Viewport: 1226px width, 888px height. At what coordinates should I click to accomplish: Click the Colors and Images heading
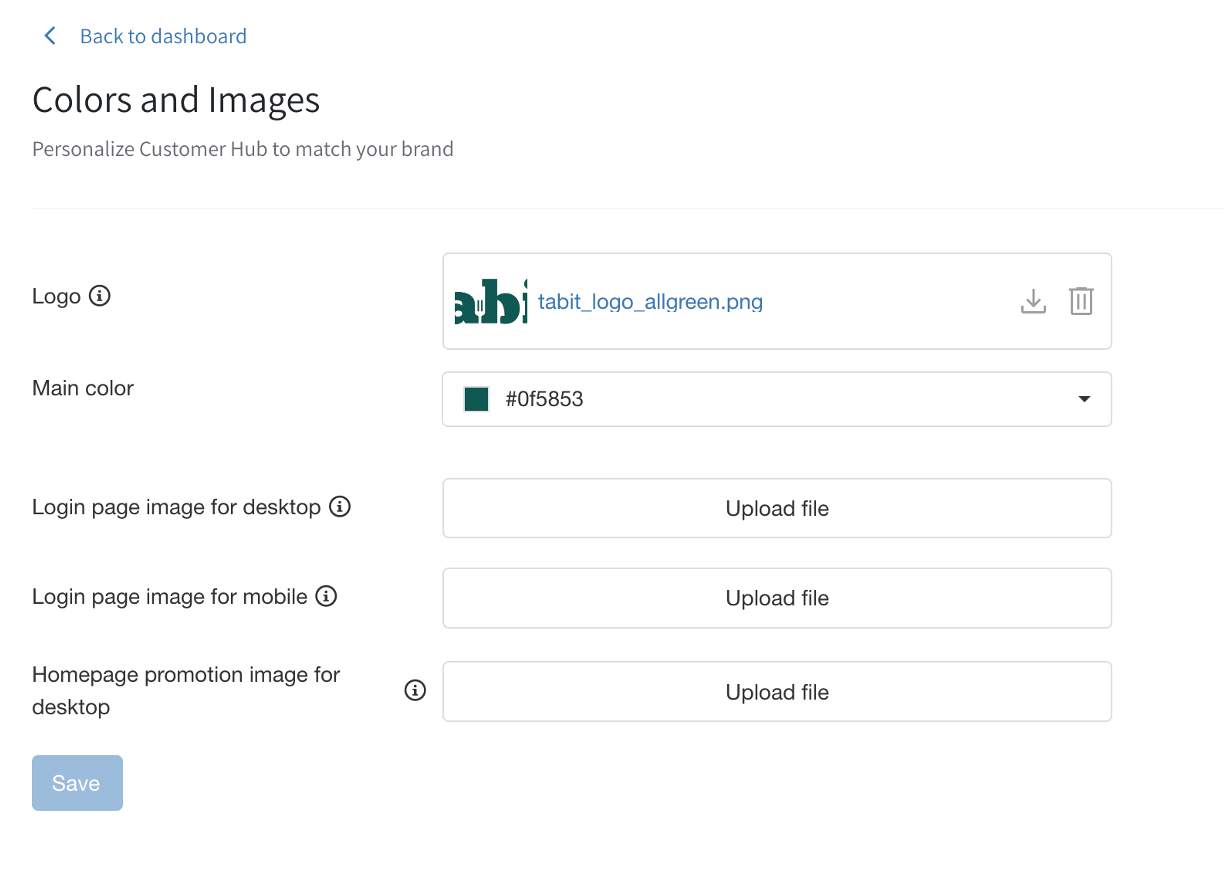pos(176,100)
